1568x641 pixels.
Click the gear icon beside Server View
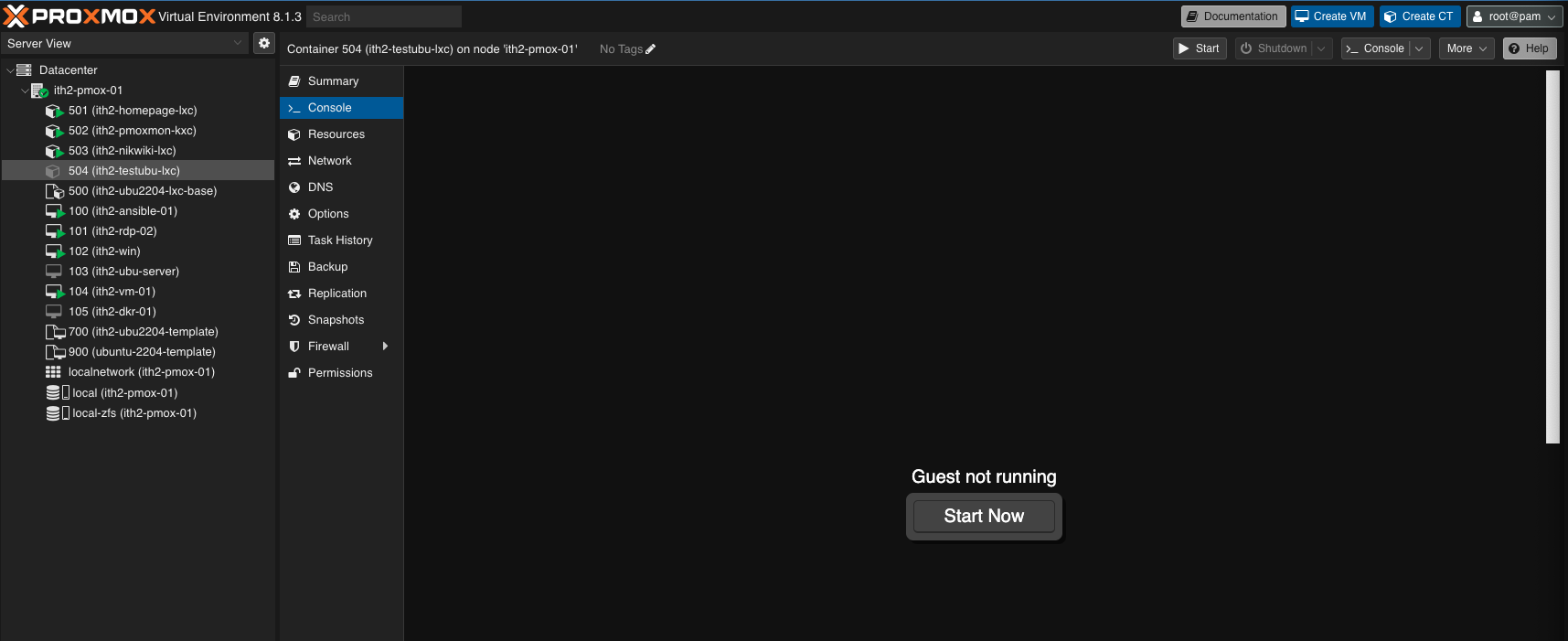pyautogui.click(x=264, y=43)
